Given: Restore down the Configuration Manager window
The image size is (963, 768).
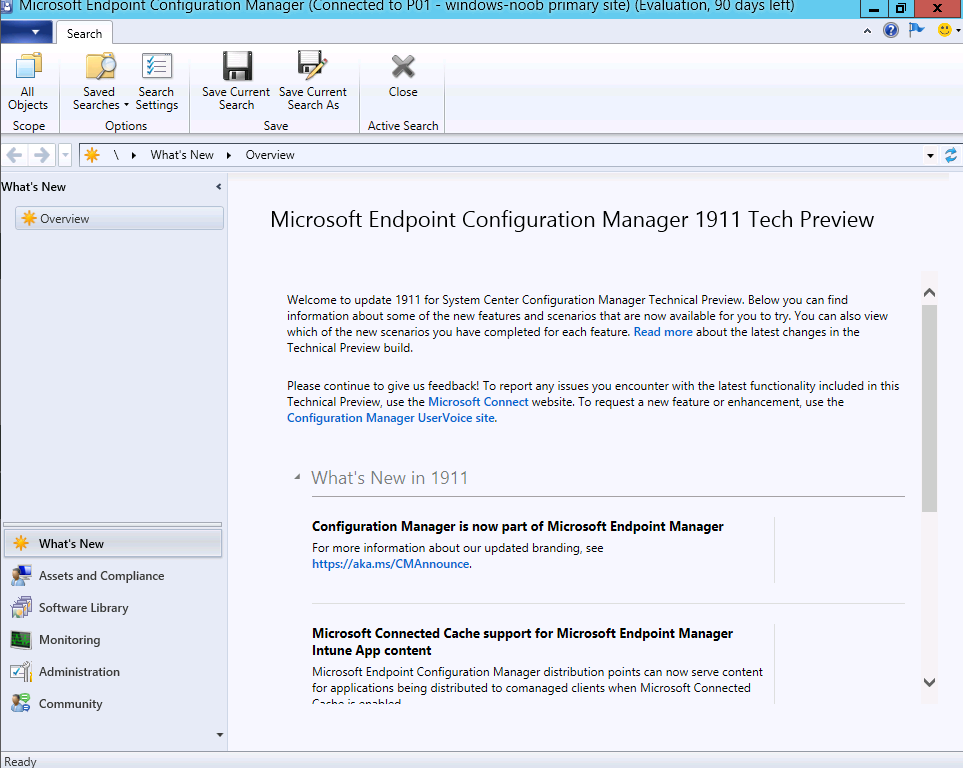Looking at the screenshot, I should tap(900, 8).
